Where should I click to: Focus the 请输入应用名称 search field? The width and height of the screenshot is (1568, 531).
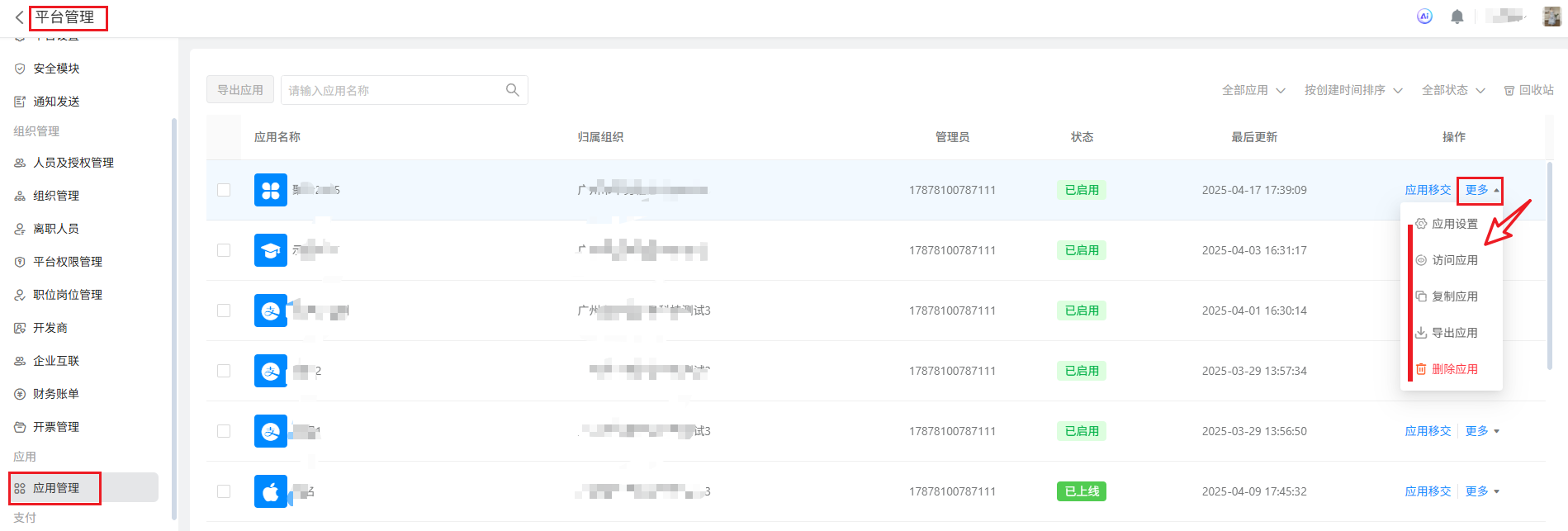click(392, 90)
